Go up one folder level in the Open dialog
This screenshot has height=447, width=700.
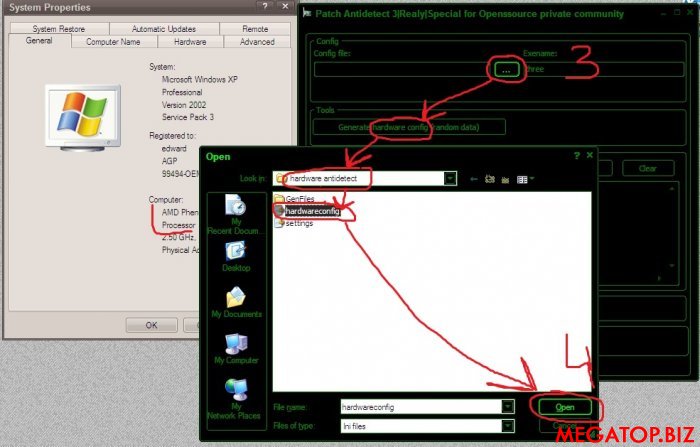[490, 179]
